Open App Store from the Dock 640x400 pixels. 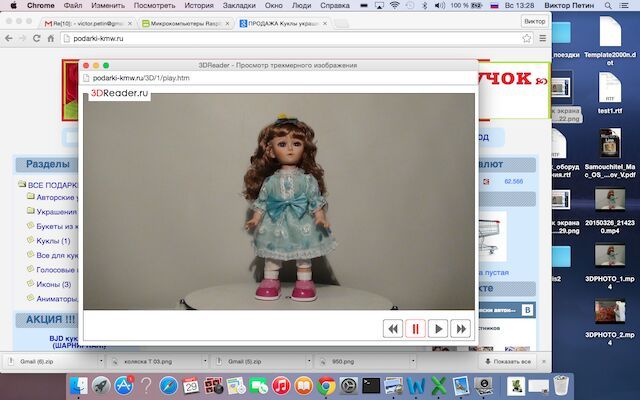[123, 386]
